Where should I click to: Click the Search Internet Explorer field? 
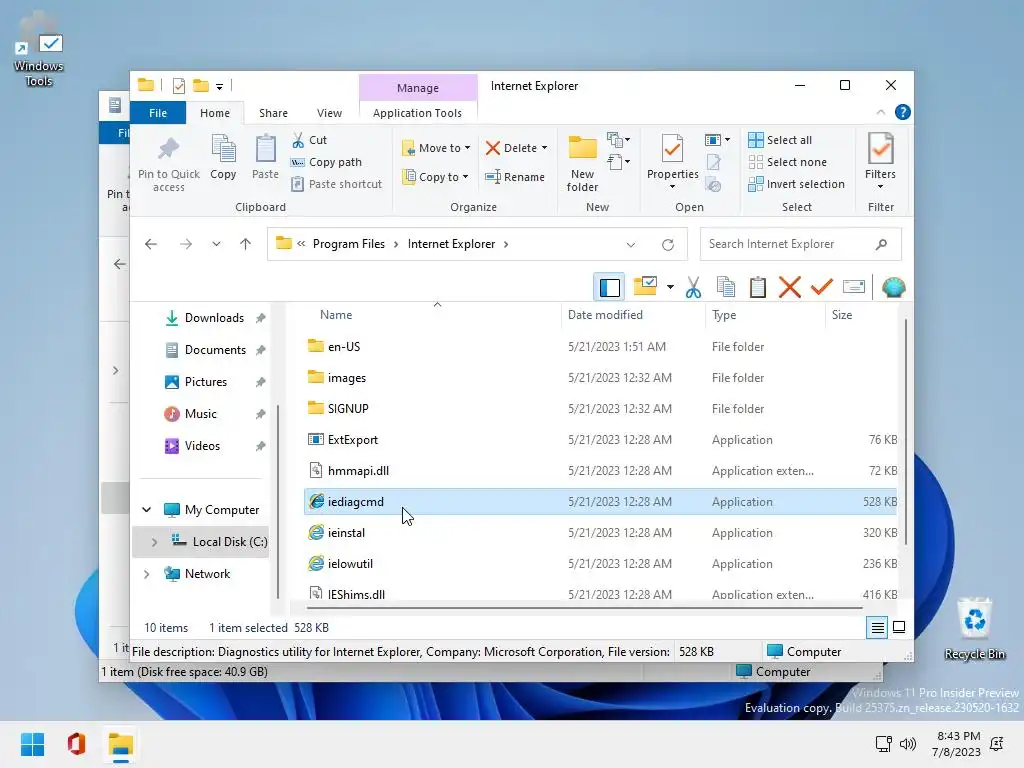(801, 244)
